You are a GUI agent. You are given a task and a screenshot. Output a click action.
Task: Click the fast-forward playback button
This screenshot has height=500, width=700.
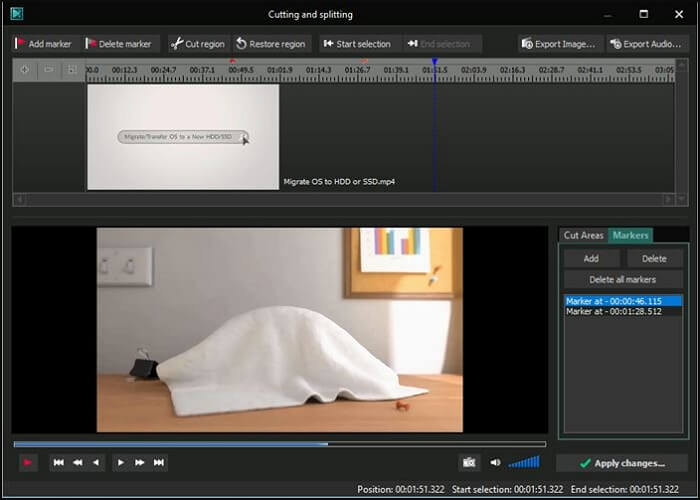(x=139, y=462)
